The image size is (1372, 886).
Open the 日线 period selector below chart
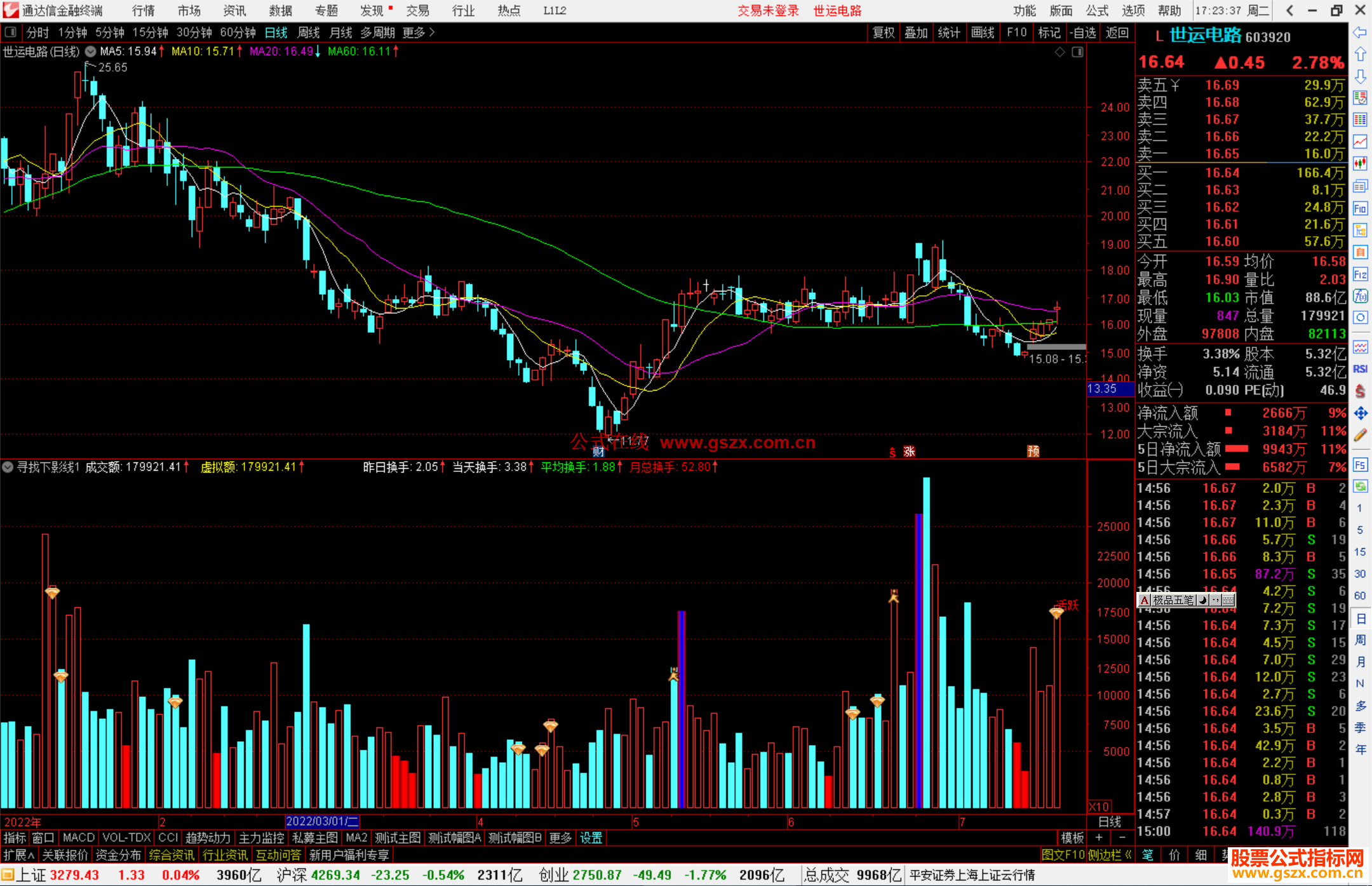tap(1110, 822)
